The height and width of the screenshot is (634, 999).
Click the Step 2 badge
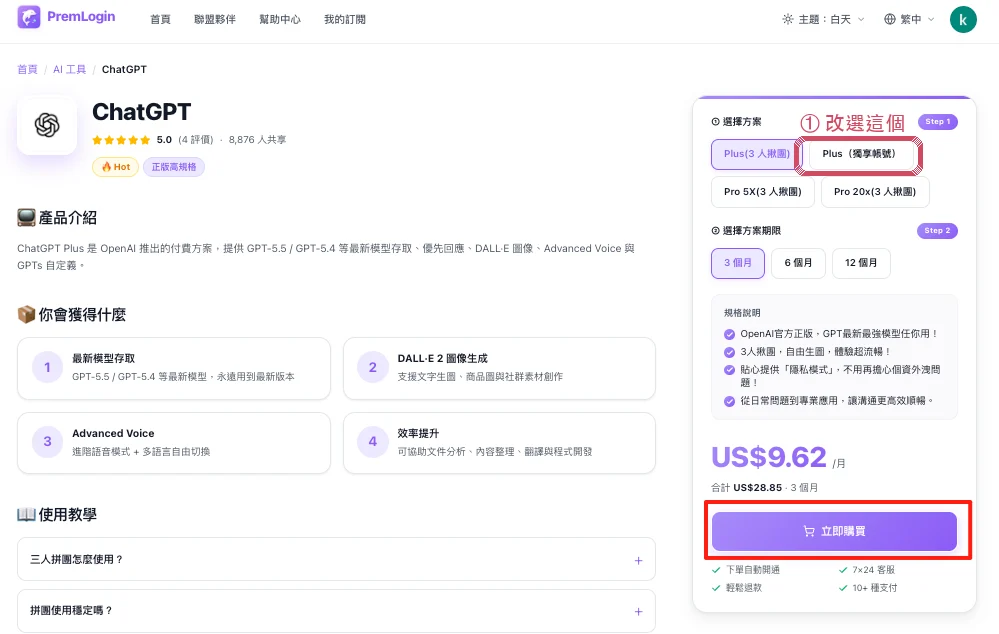(x=937, y=231)
